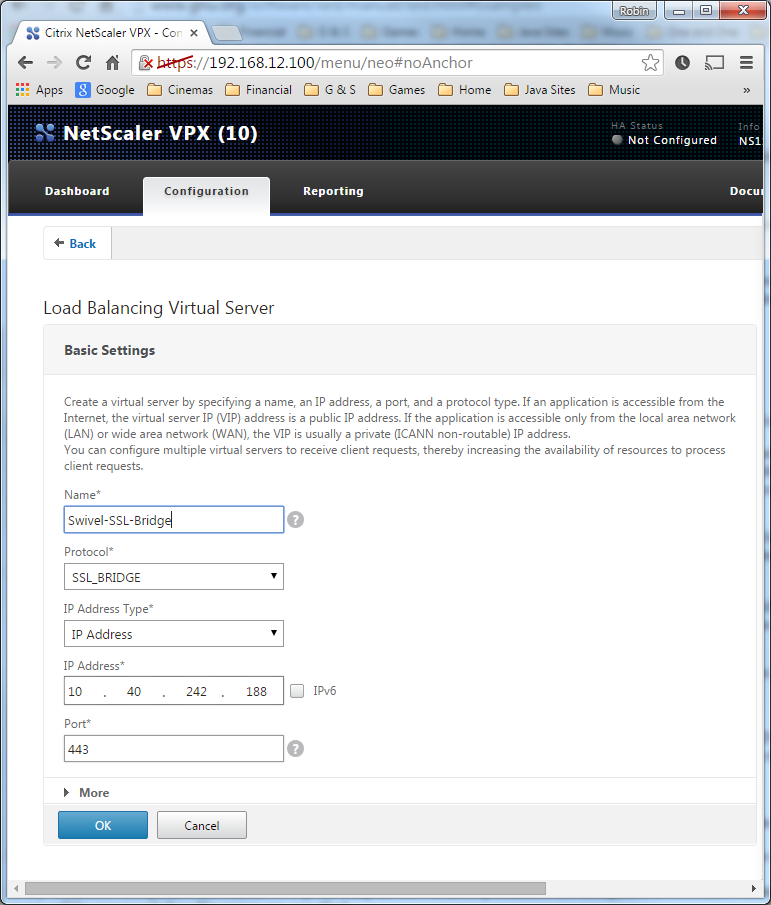771x905 pixels.
Task: Open the Financial bookmark folder
Action: tap(259, 90)
